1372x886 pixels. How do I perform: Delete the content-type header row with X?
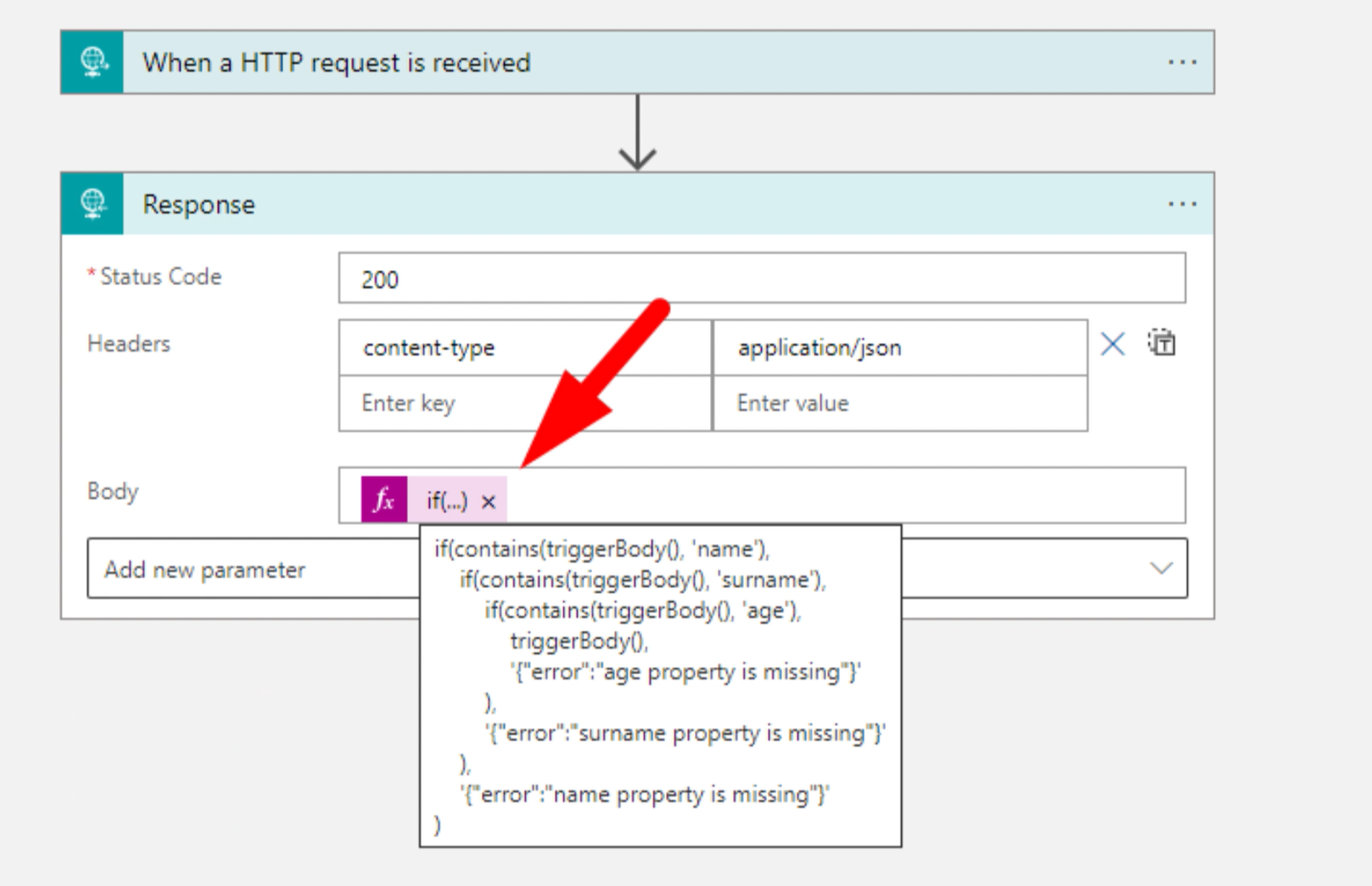[1112, 344]
